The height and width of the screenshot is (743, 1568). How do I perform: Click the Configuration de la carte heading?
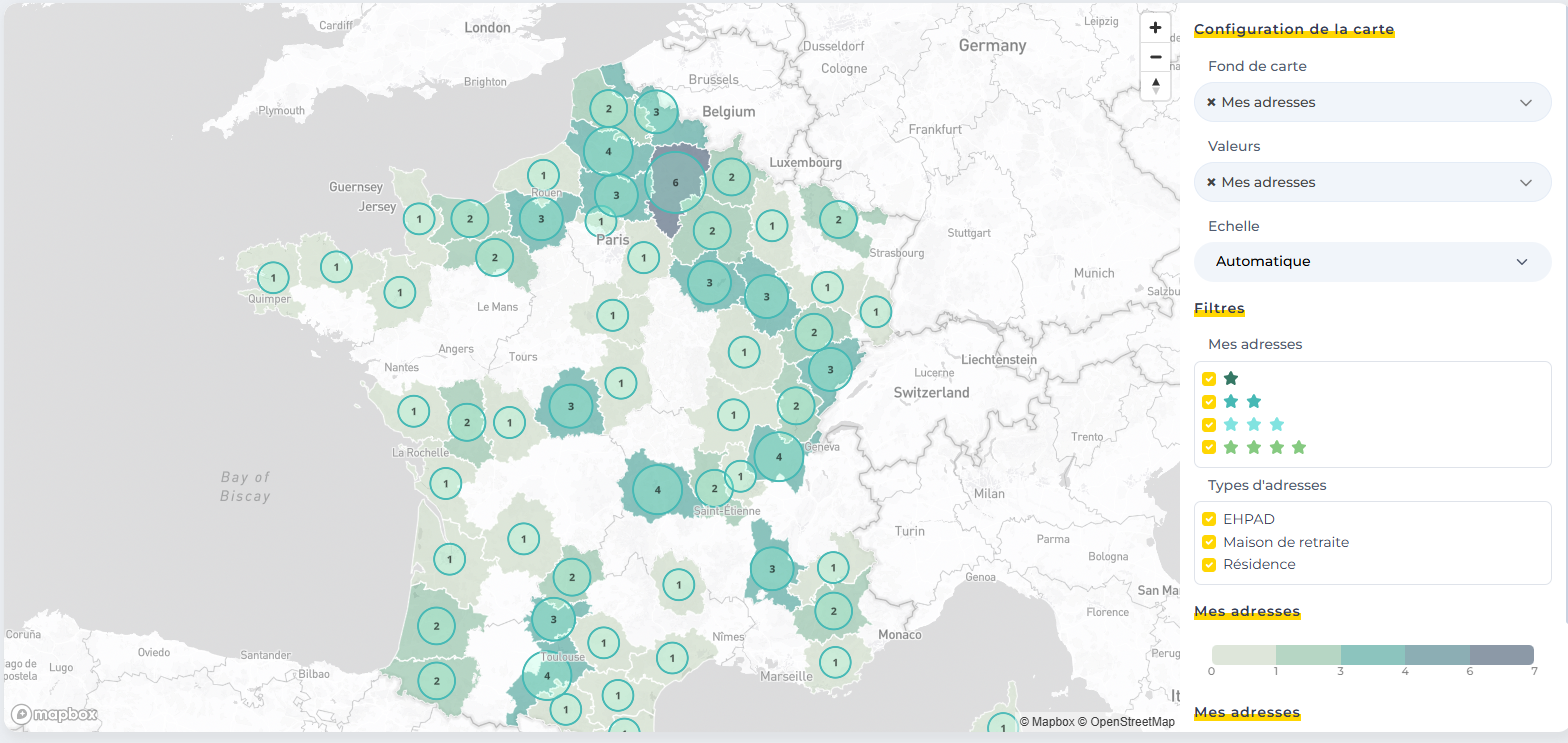(x=1293, y=29)
